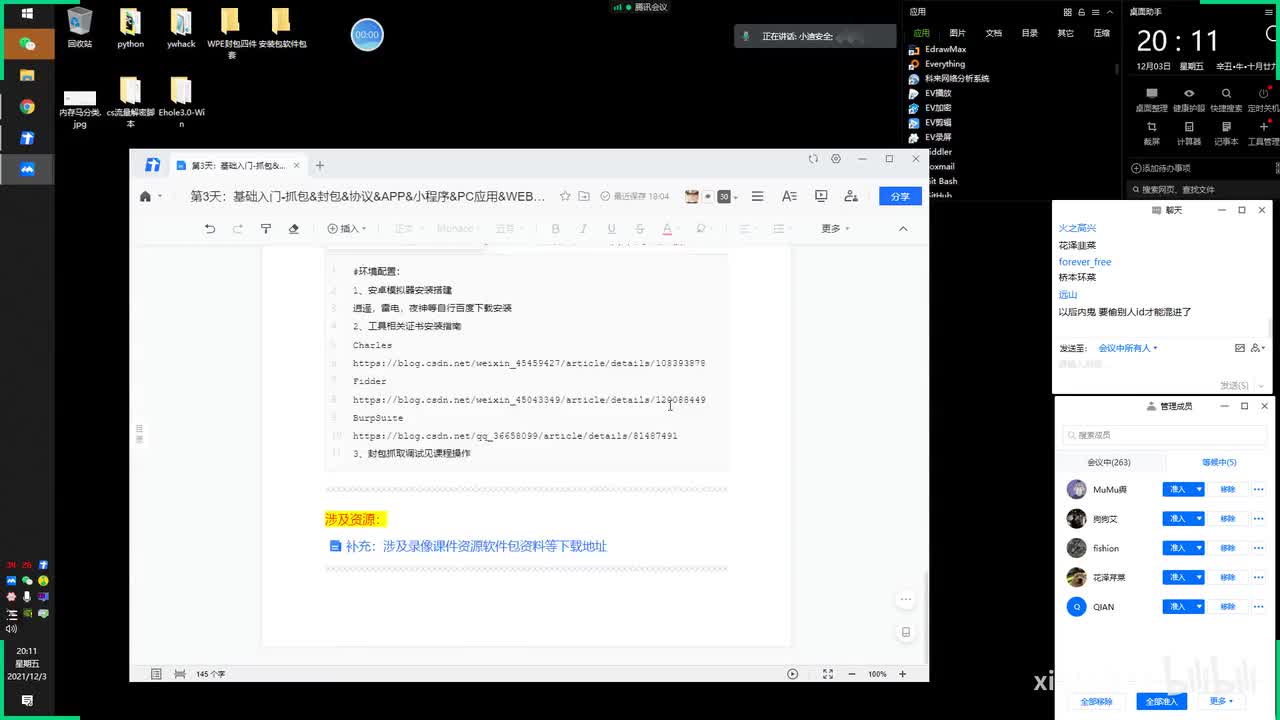Start presentation mode icon

point(821,196)
